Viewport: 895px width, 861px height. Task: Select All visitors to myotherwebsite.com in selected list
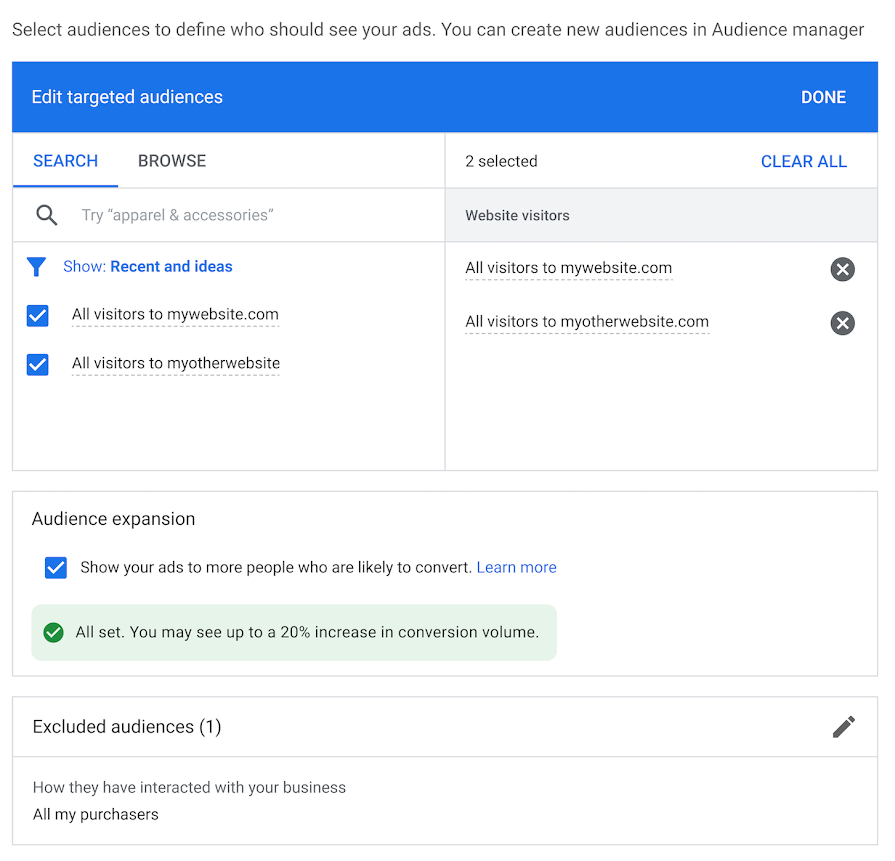(586, 322)
